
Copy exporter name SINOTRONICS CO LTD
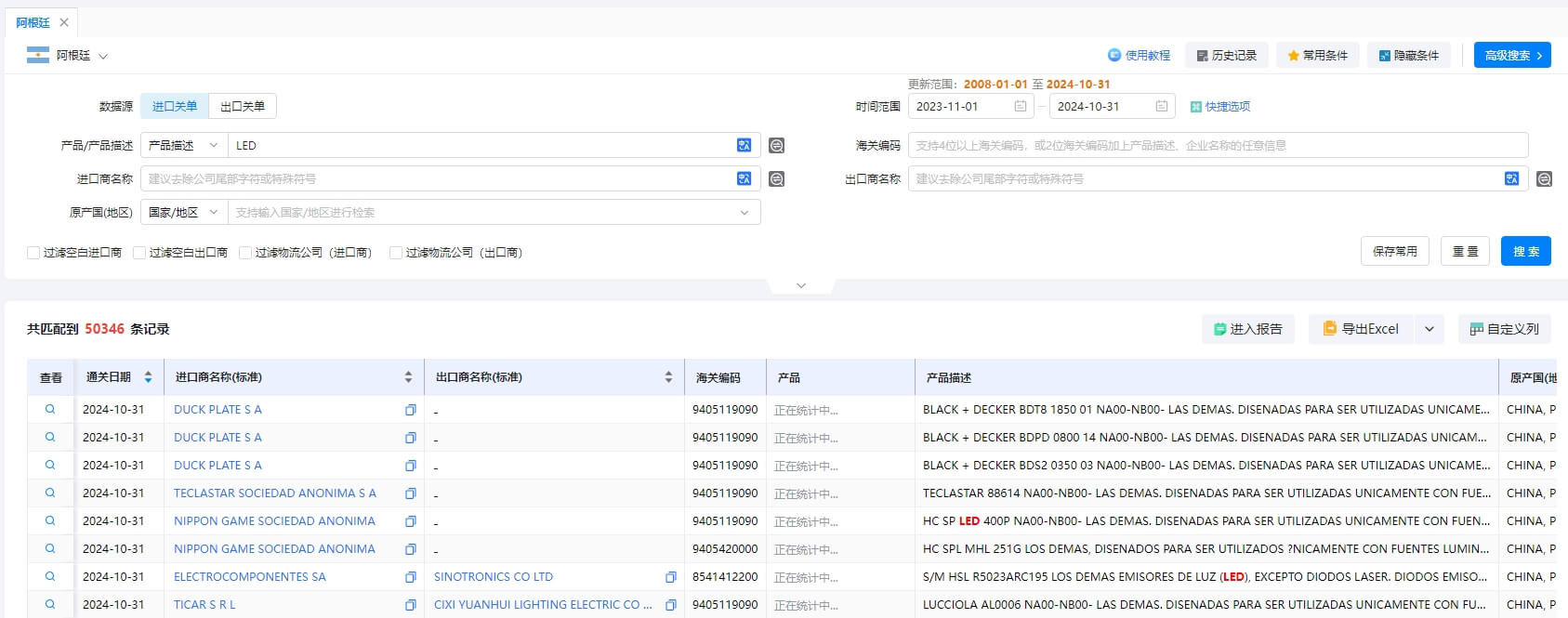(670, 577)
